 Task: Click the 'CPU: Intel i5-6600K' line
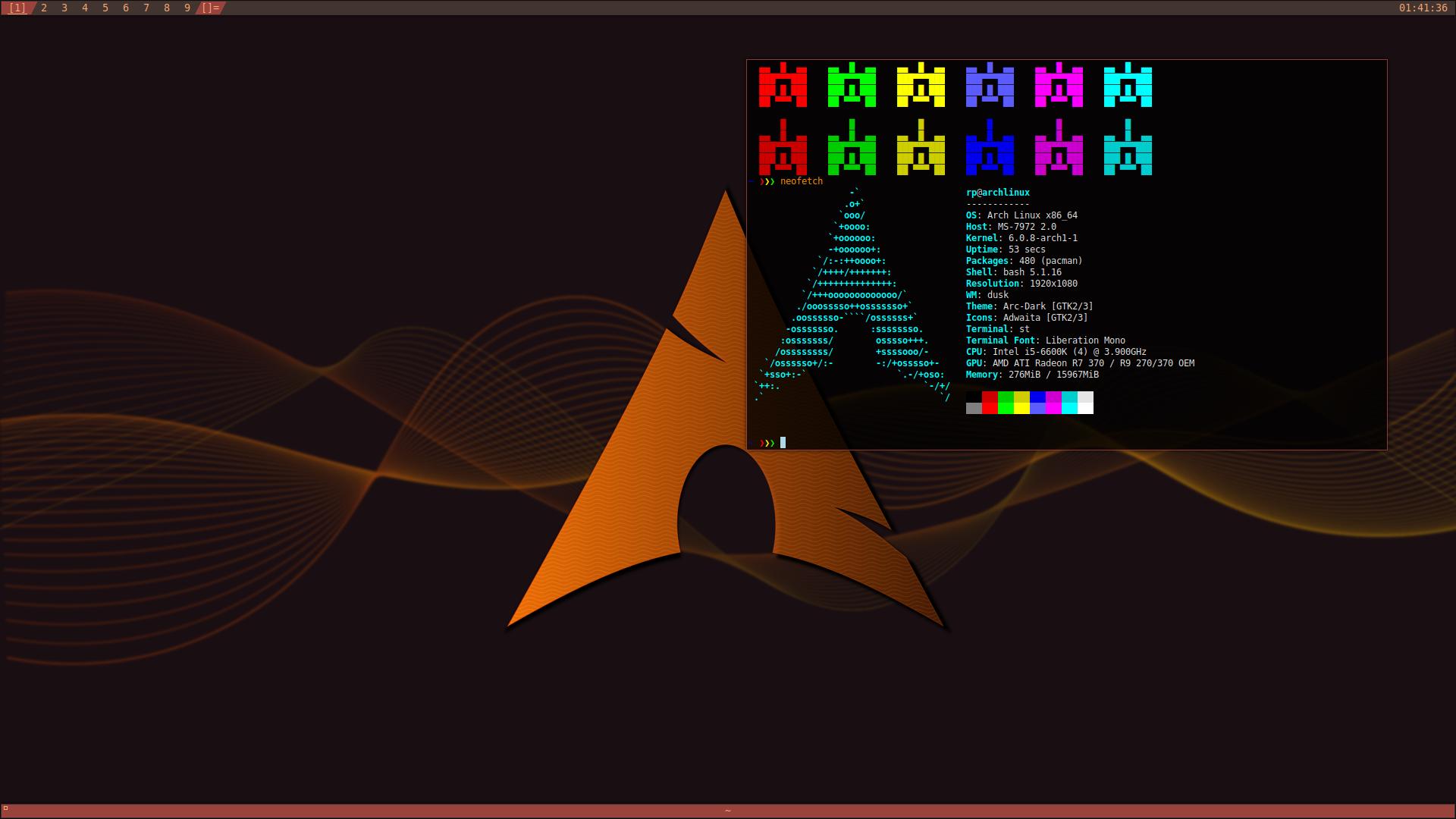(1056, 352)
